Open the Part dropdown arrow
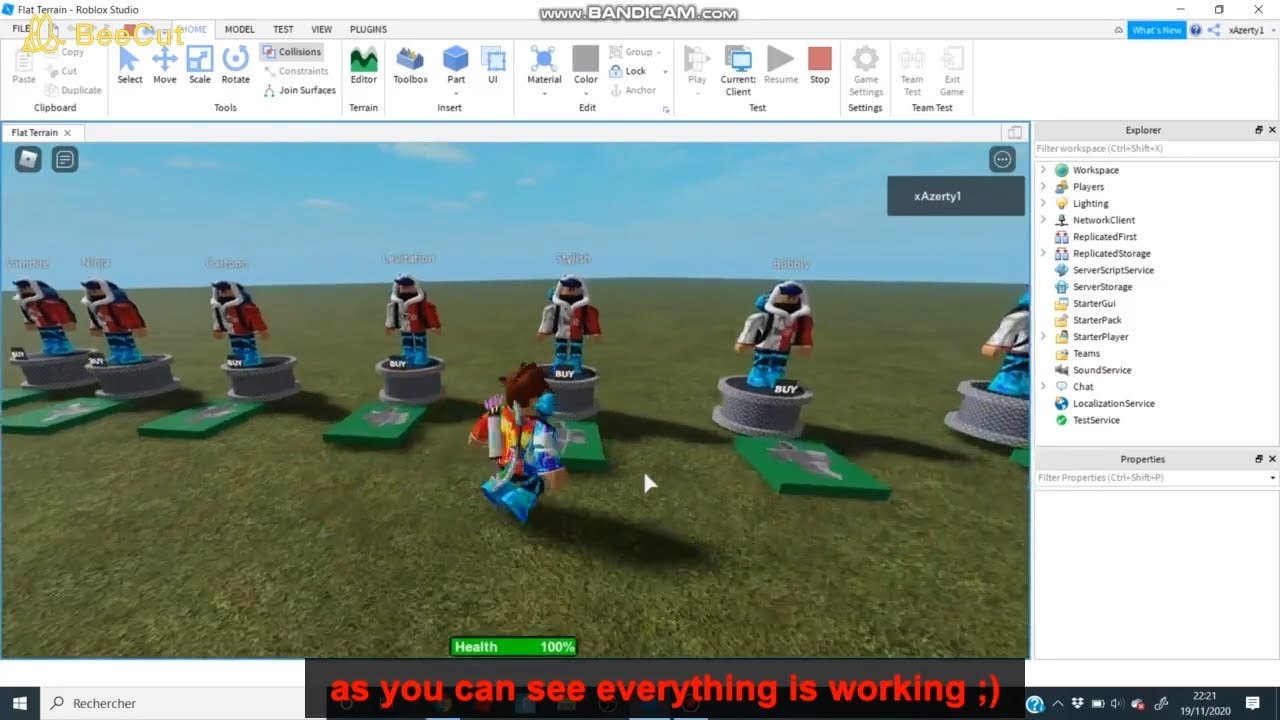This screenshot has width=1280, height=720. tap(456, 94)
